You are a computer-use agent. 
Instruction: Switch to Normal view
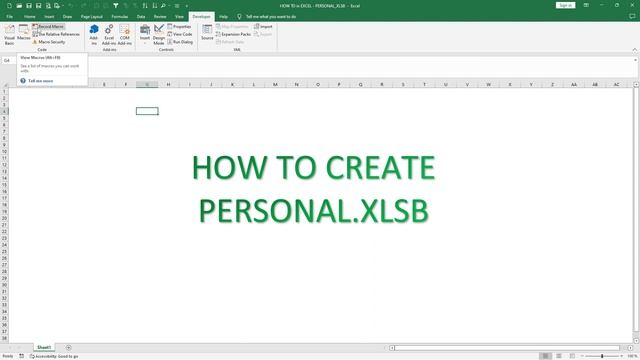click(x=545, y=356)
